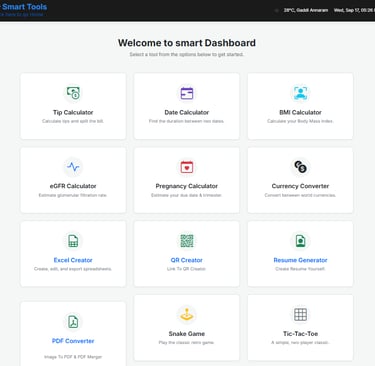Viewport: 375px width, 366px height.
Task: Click the eGFR Calculator pulse icon
Action: pos(73,167)
